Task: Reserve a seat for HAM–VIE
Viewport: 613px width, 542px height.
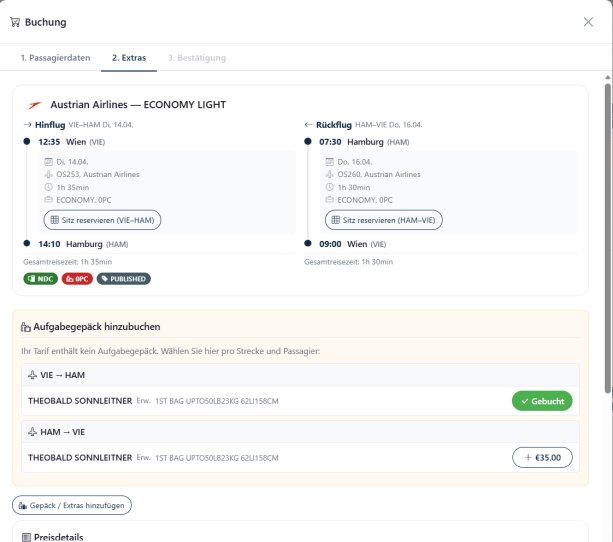Action: point(384,219)
